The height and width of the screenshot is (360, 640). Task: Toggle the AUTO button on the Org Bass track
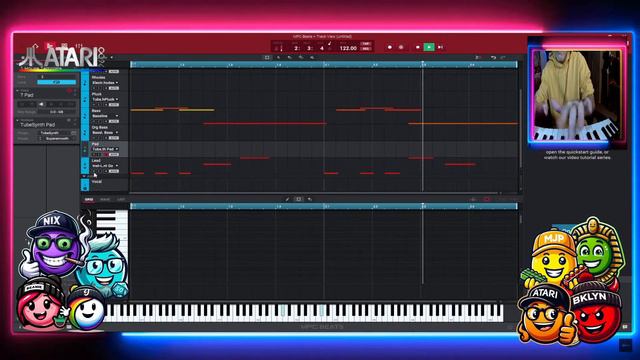[x=113, y=138]
